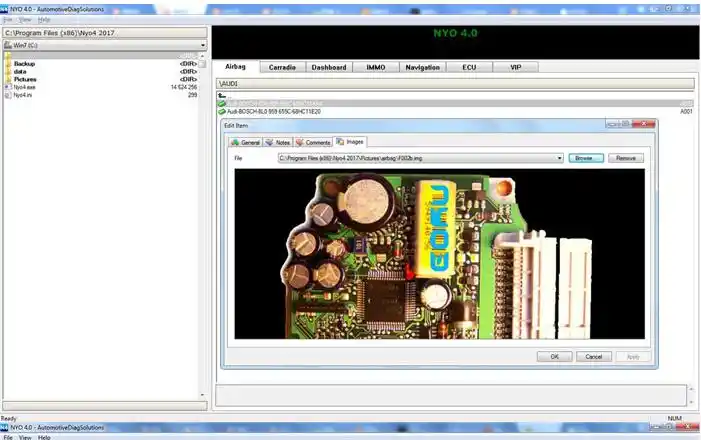Click Cancel in the Edit Item dialog
This screenshot has width=701, height=440.
[594, 356]
